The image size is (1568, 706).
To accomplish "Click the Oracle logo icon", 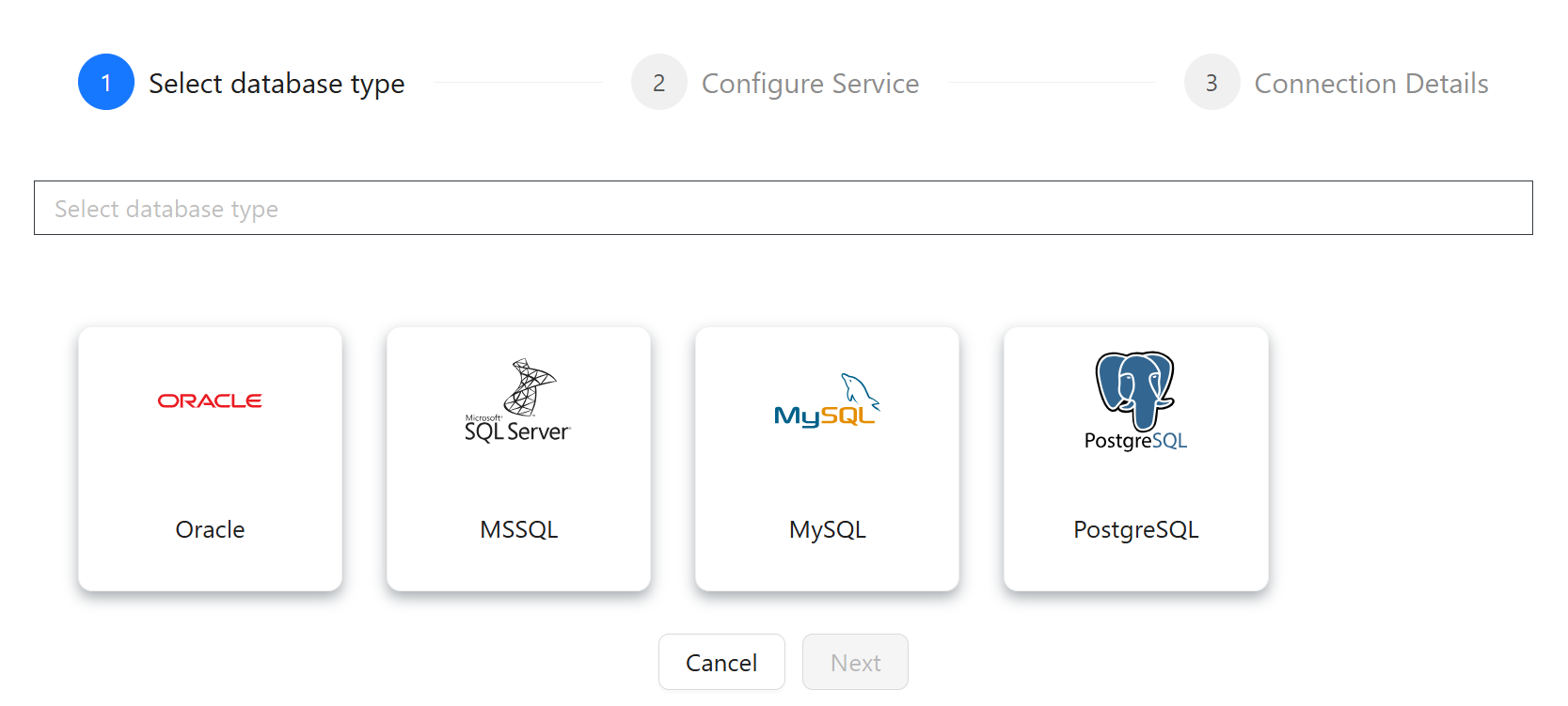I will tap(210, 400).
